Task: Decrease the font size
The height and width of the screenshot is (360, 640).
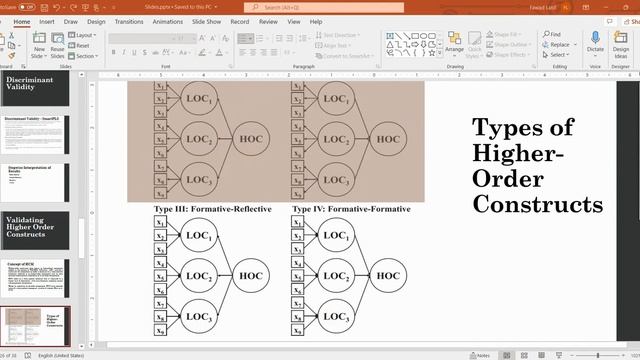Action: 213,38
